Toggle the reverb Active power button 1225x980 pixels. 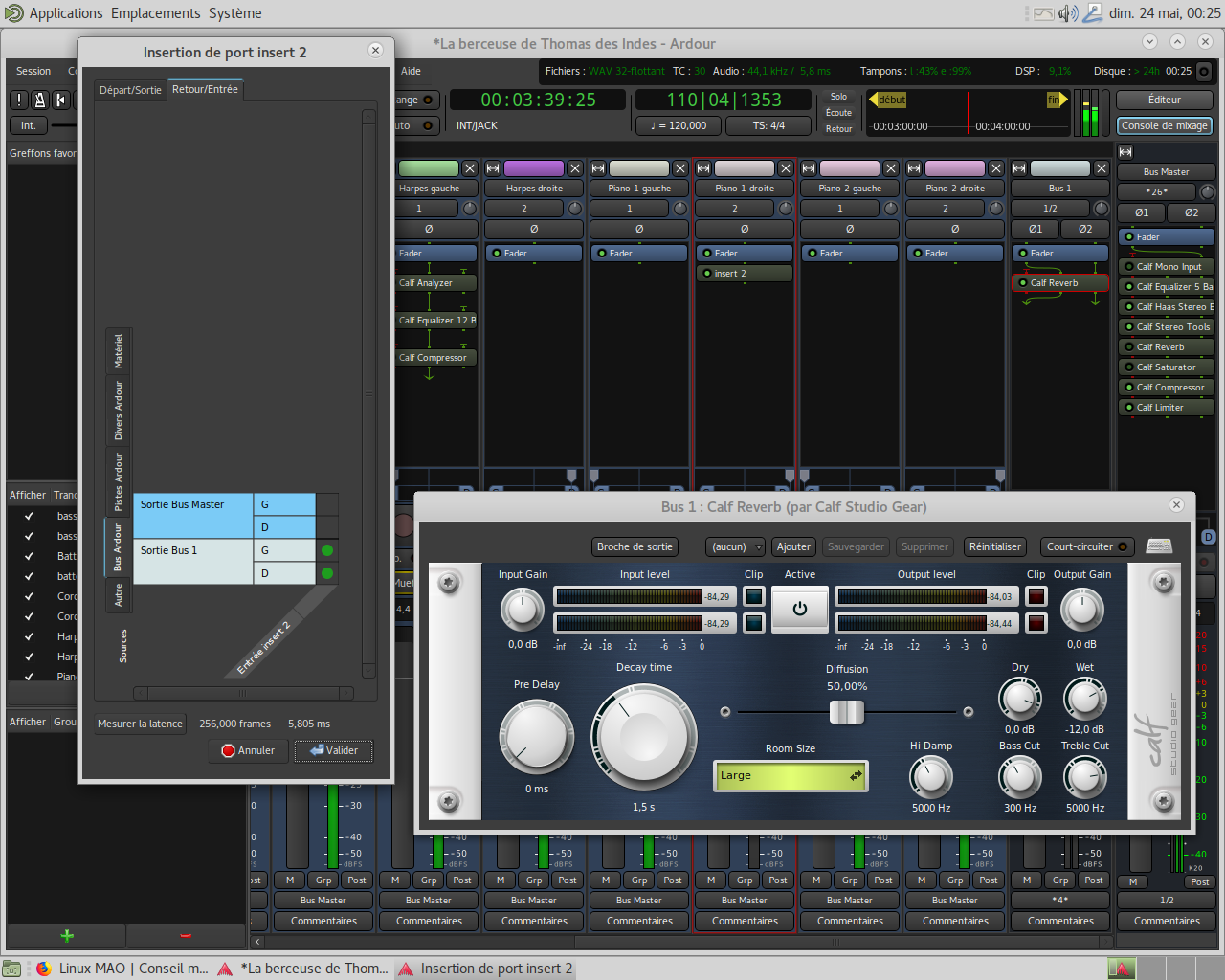tap(800, 609)
